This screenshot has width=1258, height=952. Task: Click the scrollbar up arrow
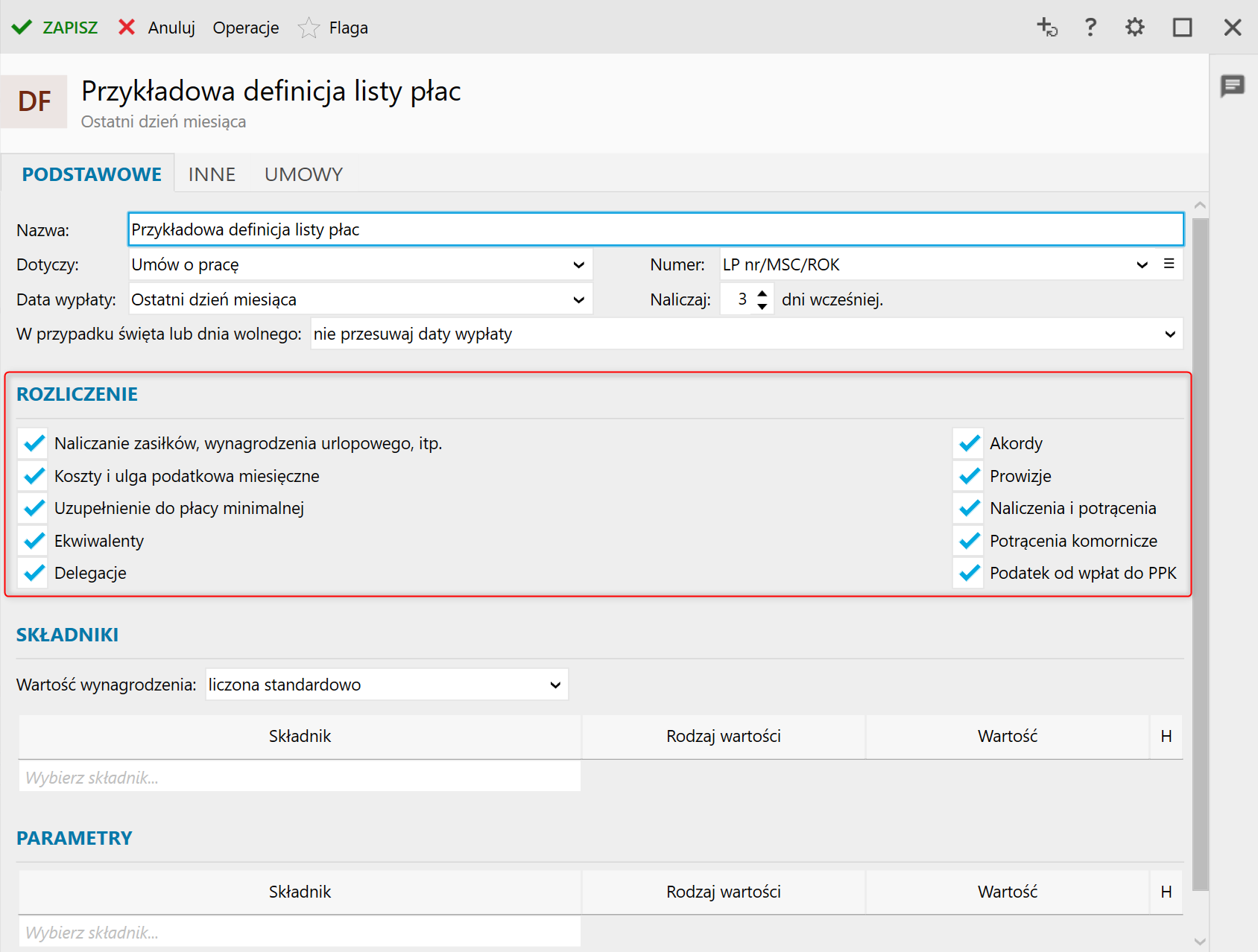tap(1200, 206)
